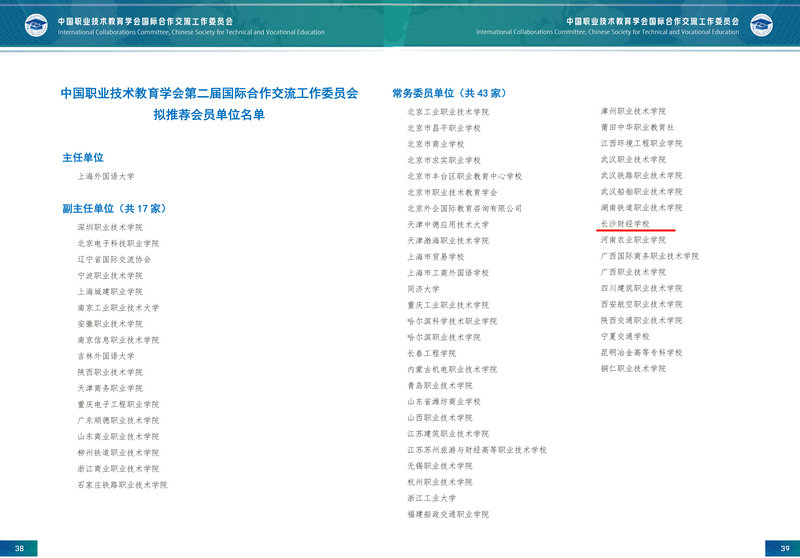
Task: Click the entry '北京市昌平职业学校'
Action: pos(444,128)
